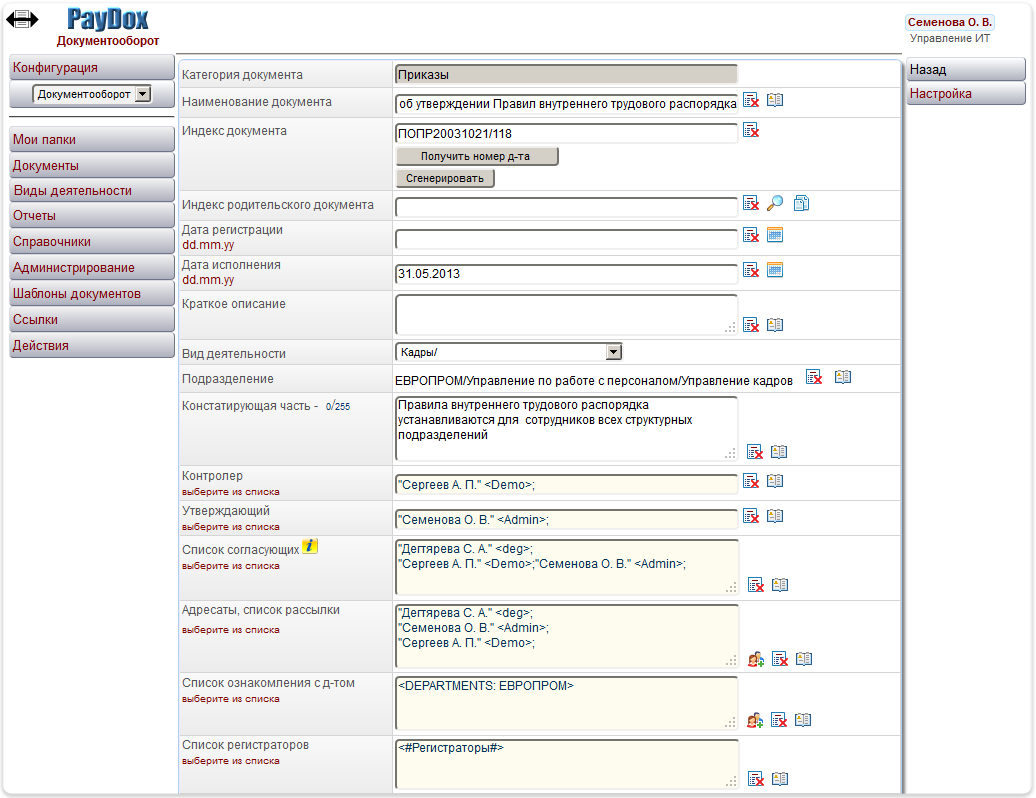
Task: Select Справочники from the sidebar menu
Action: pyautogui.click(x=91, y=242)
